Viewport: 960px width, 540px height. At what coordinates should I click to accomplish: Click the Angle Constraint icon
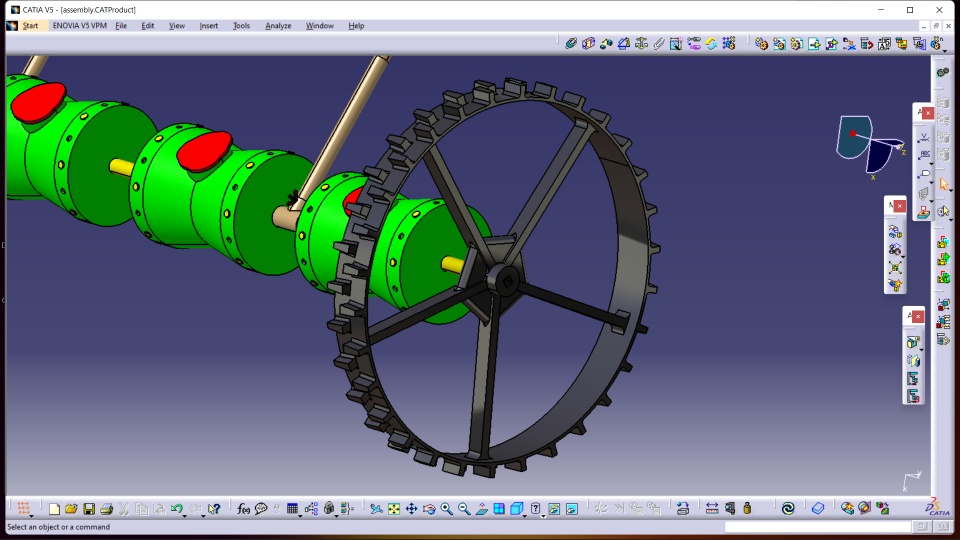(624, 43)
